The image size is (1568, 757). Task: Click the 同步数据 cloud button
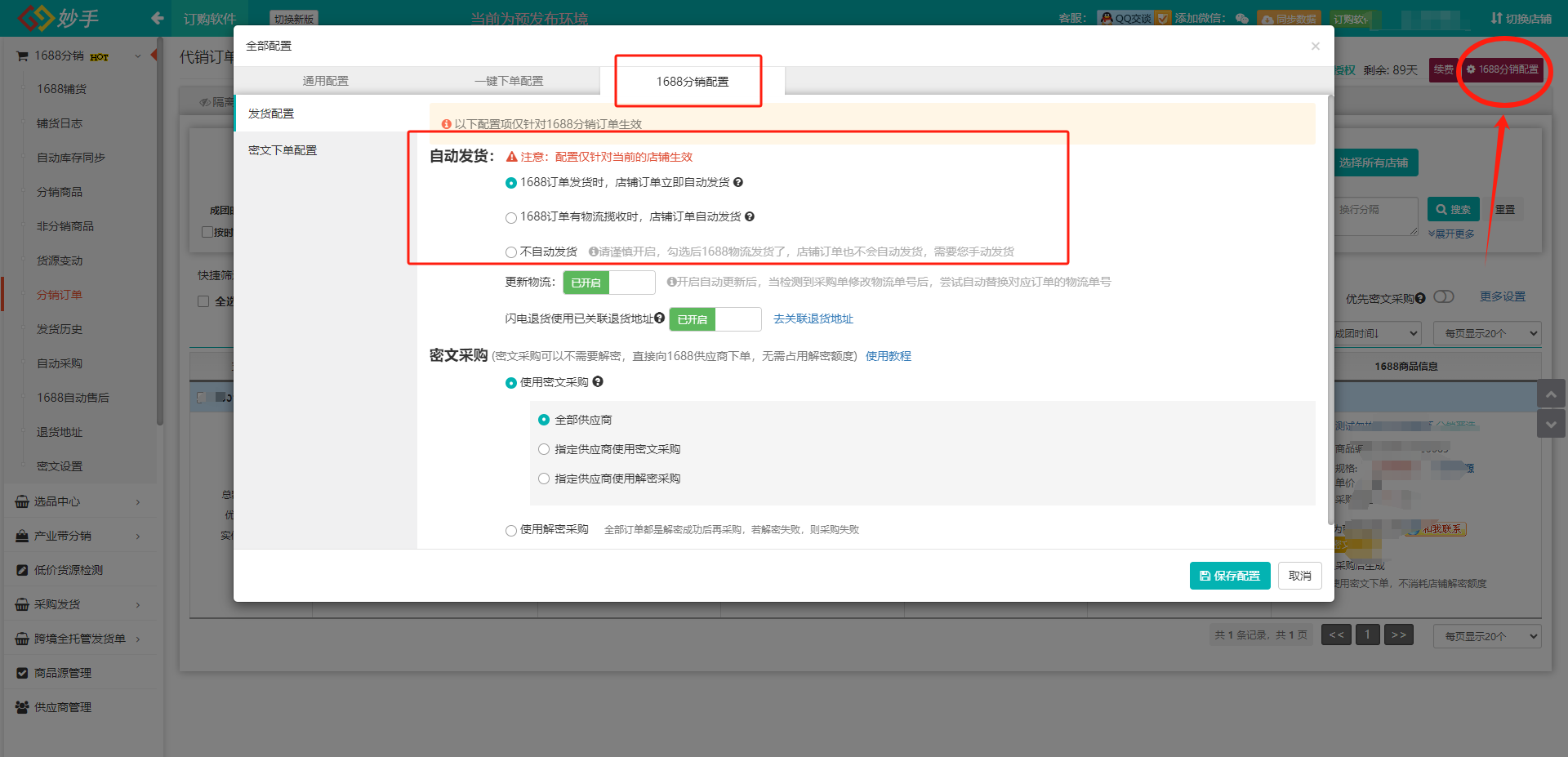click(1289, 19)
